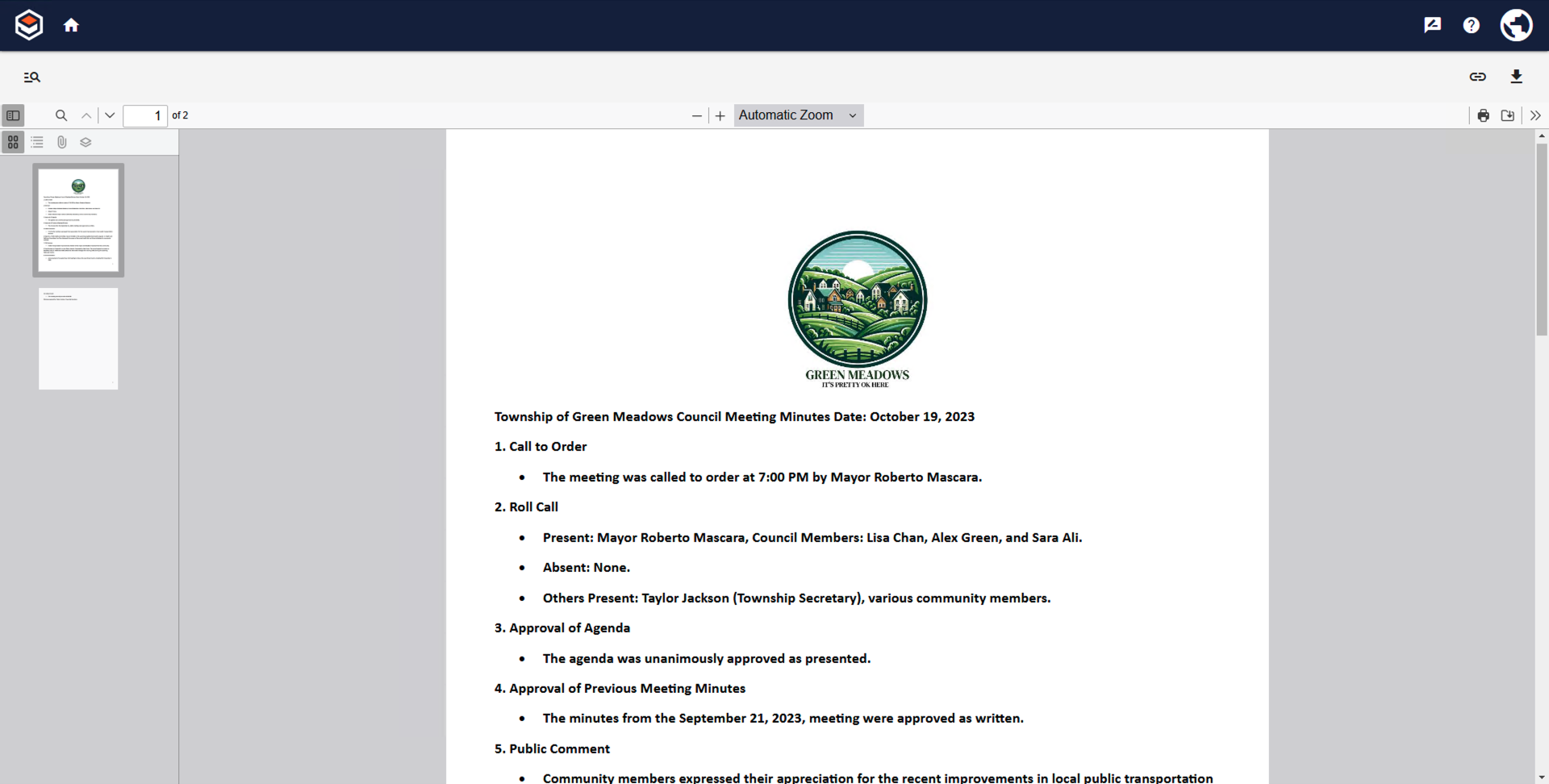Copy the document link using link icon
The image size is (1549, 784).
click(x=1478, y=77)
